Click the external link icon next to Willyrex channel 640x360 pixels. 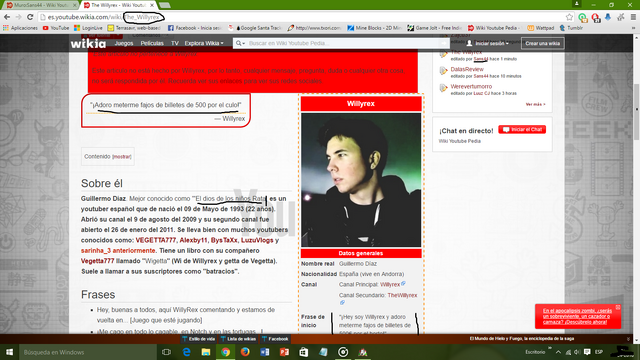403,283
